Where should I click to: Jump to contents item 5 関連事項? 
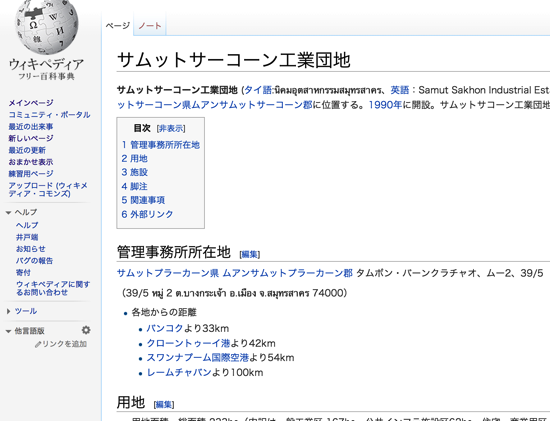143,200
